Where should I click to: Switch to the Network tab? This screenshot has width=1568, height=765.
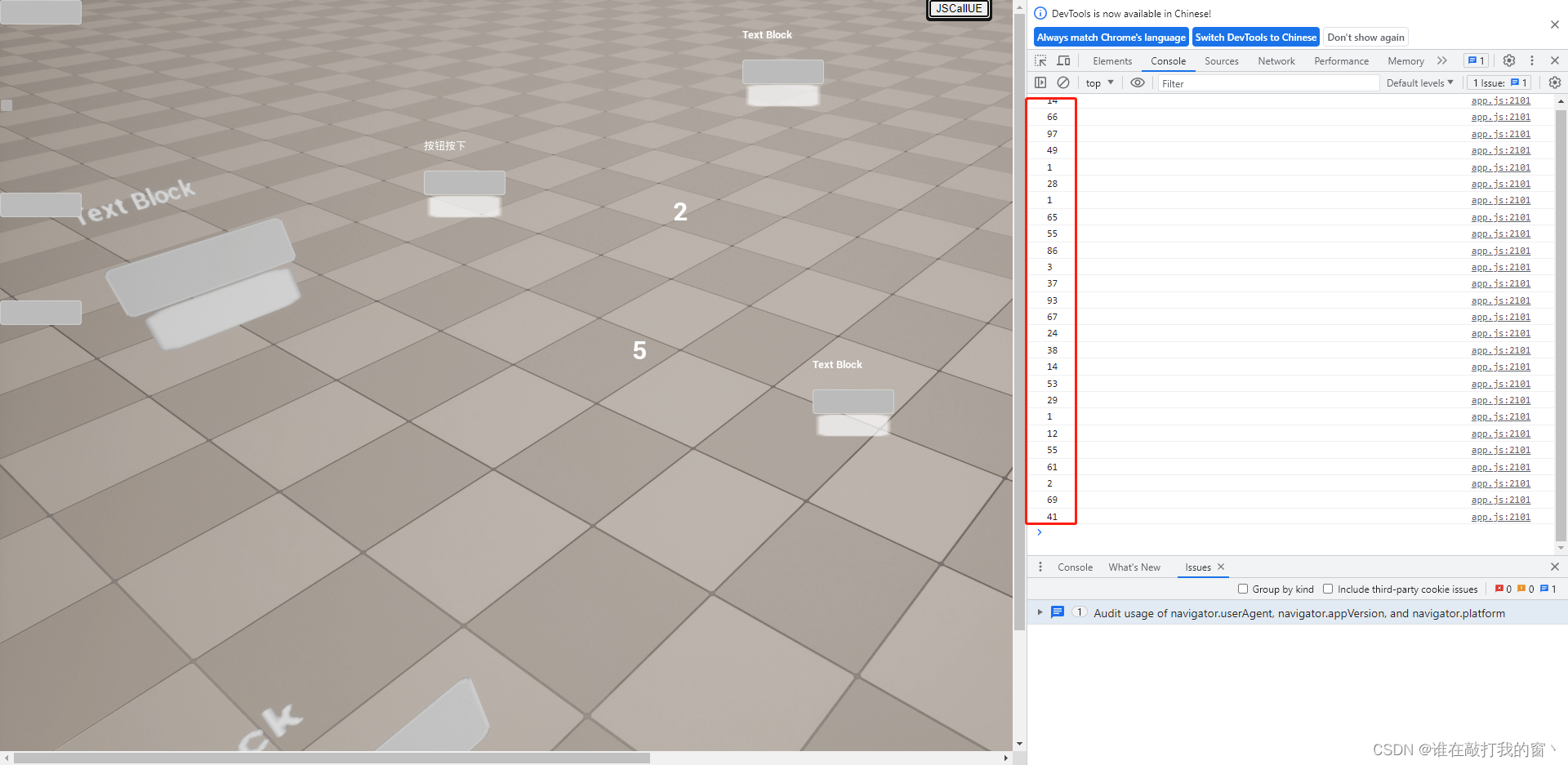coord(1276,61)
